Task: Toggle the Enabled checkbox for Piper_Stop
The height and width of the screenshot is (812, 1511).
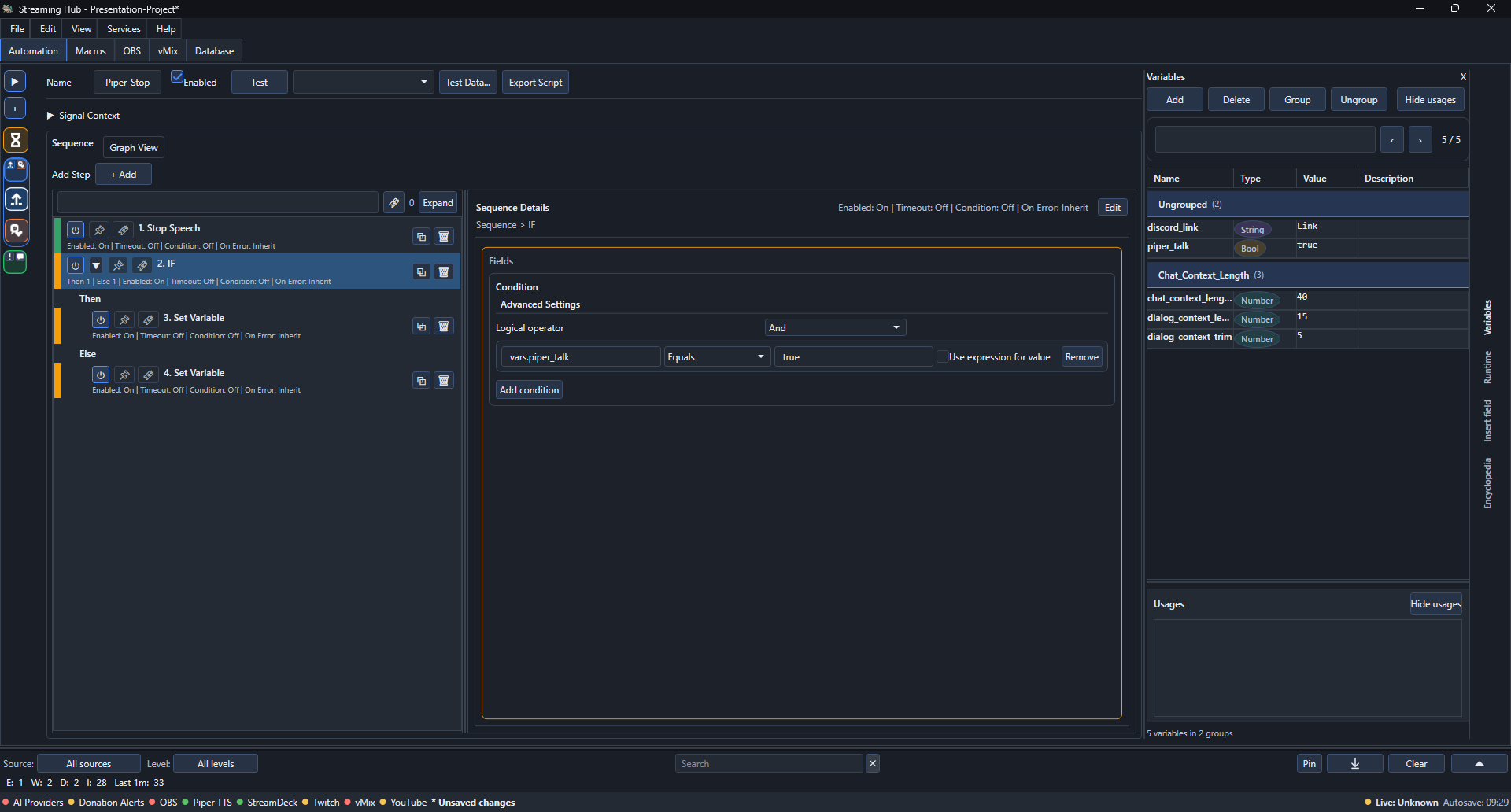Action: coord(177,77)
